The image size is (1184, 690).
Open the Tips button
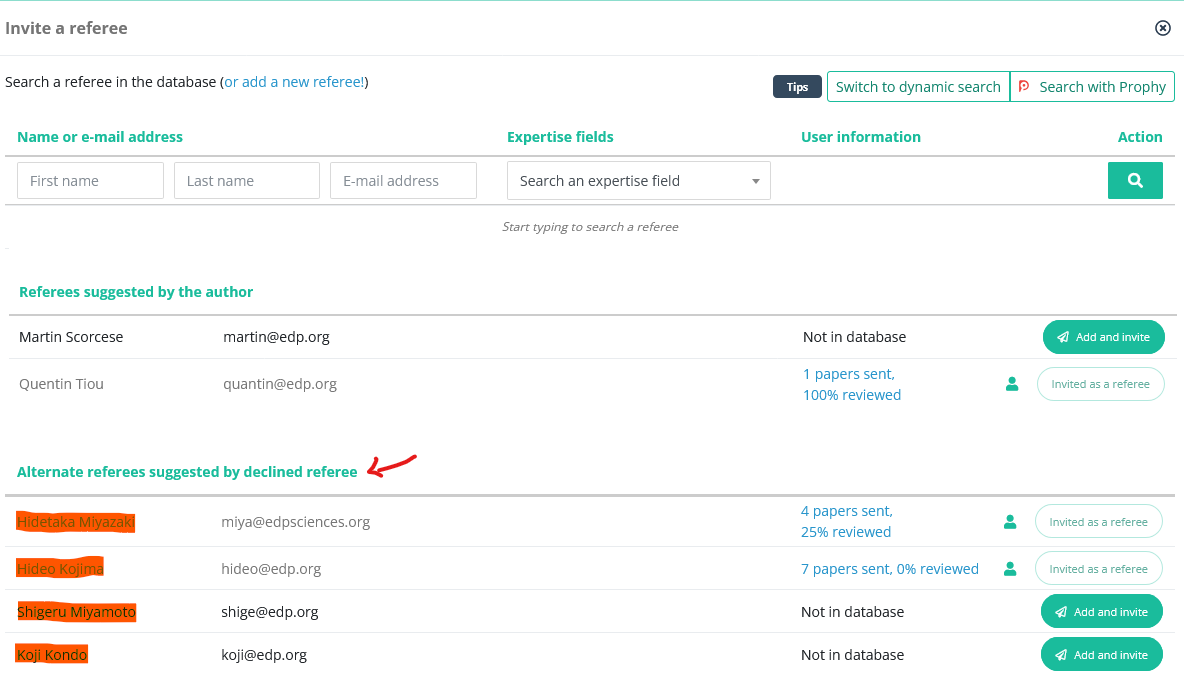[x=797, y=87]
